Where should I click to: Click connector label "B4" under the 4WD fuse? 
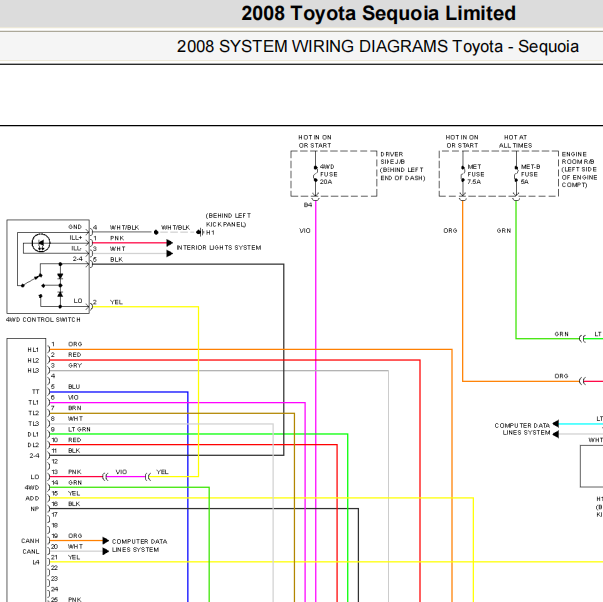tap(308, 205)
